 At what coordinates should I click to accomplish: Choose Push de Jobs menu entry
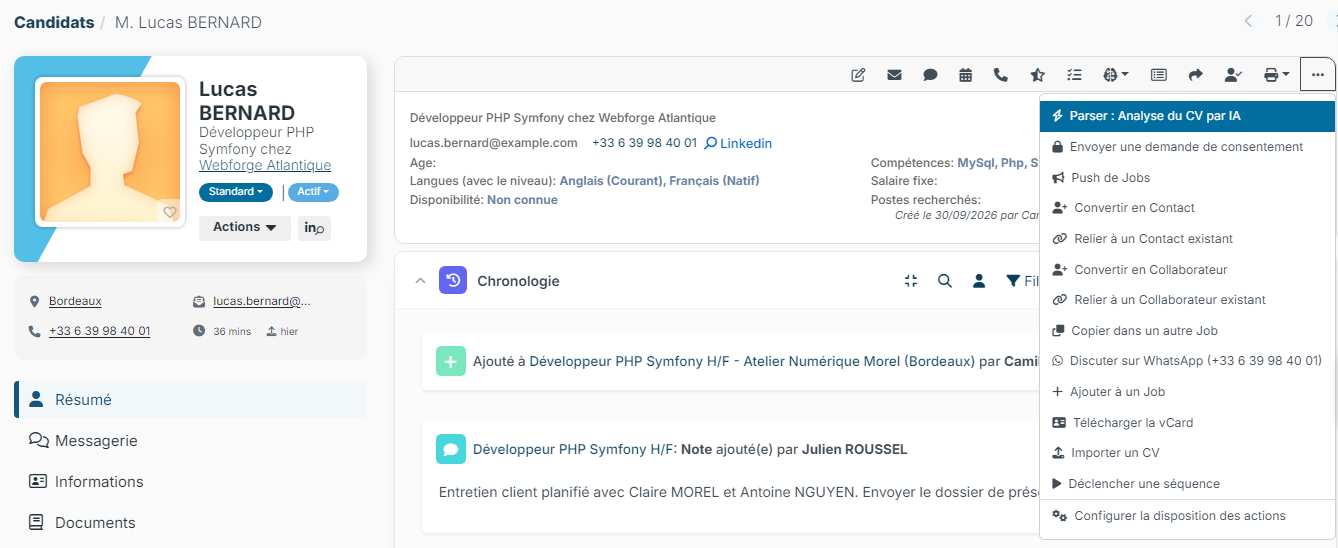click(1188, 178)
